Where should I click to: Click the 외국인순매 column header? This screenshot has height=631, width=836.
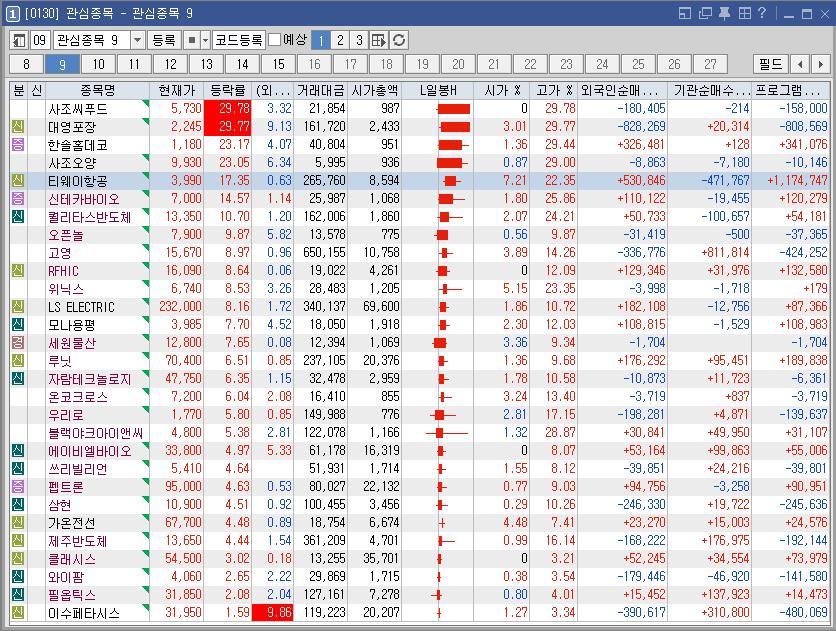click(623, 91)
